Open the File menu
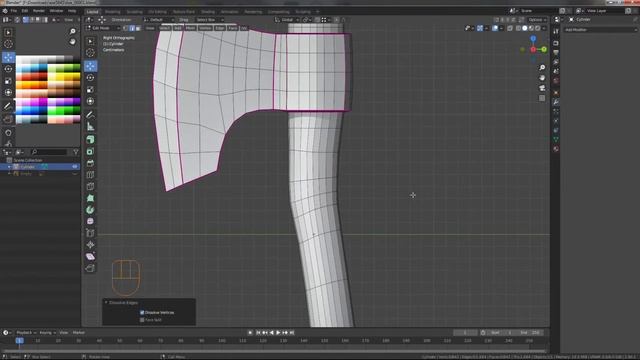The image size is (640, 360). pos(14,11)
